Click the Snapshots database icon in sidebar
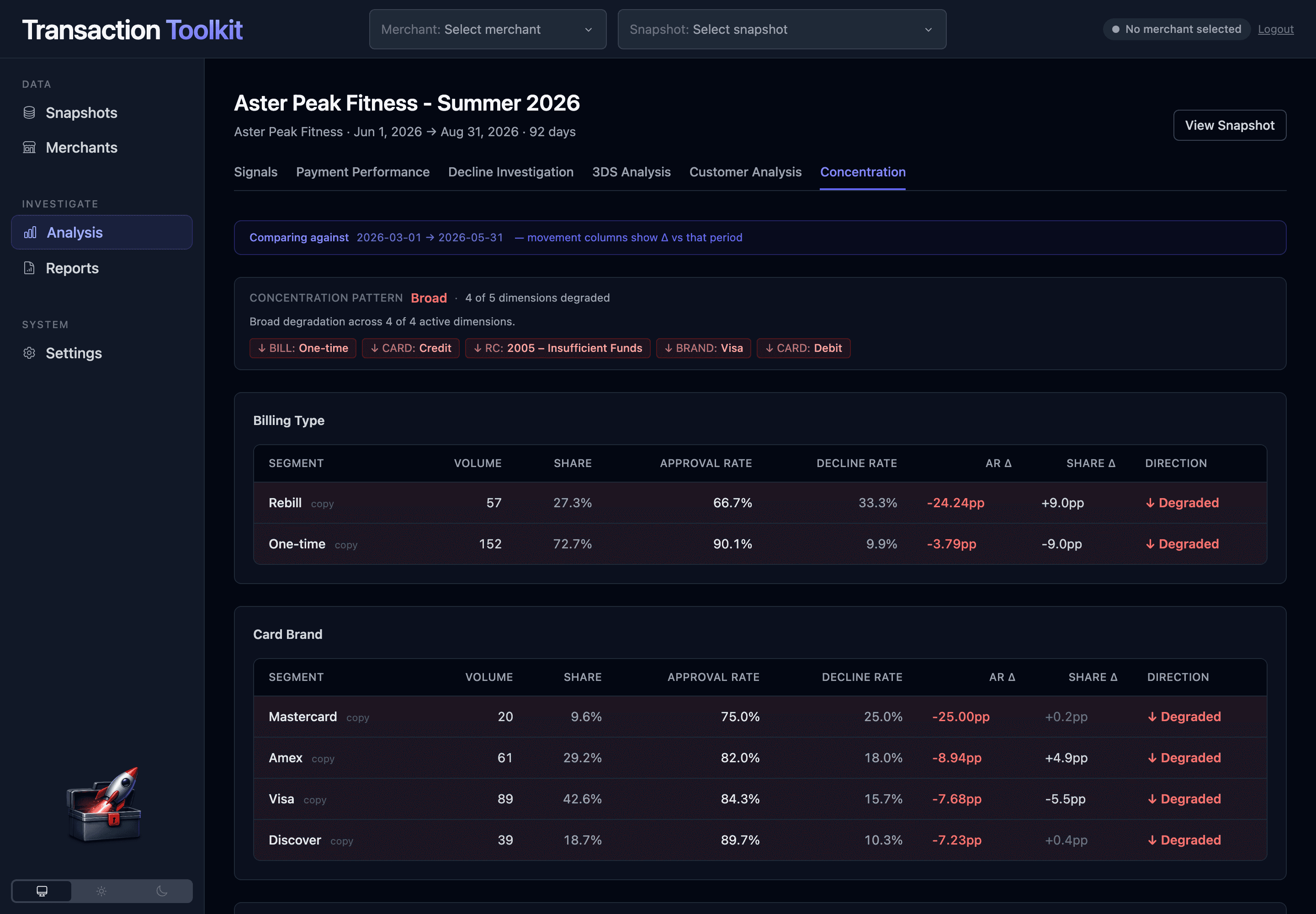The height and width of the screenshot is (914, 1316). tap(29, 113)
